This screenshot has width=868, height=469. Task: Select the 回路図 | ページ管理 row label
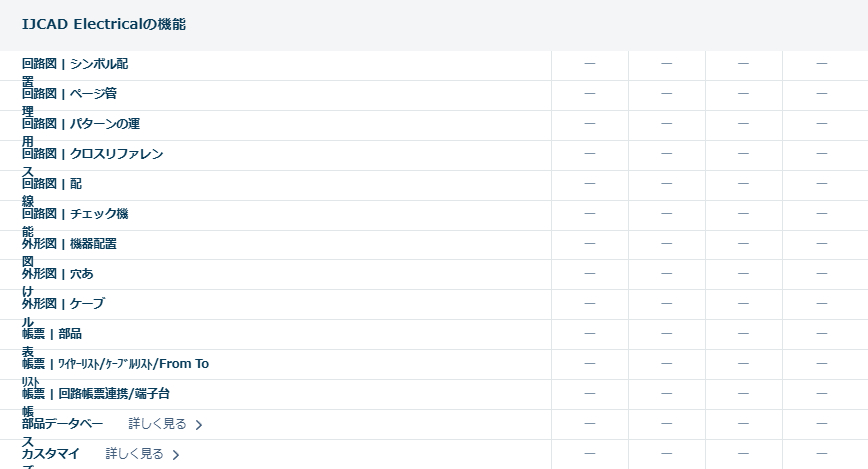[x=75, y=94]
